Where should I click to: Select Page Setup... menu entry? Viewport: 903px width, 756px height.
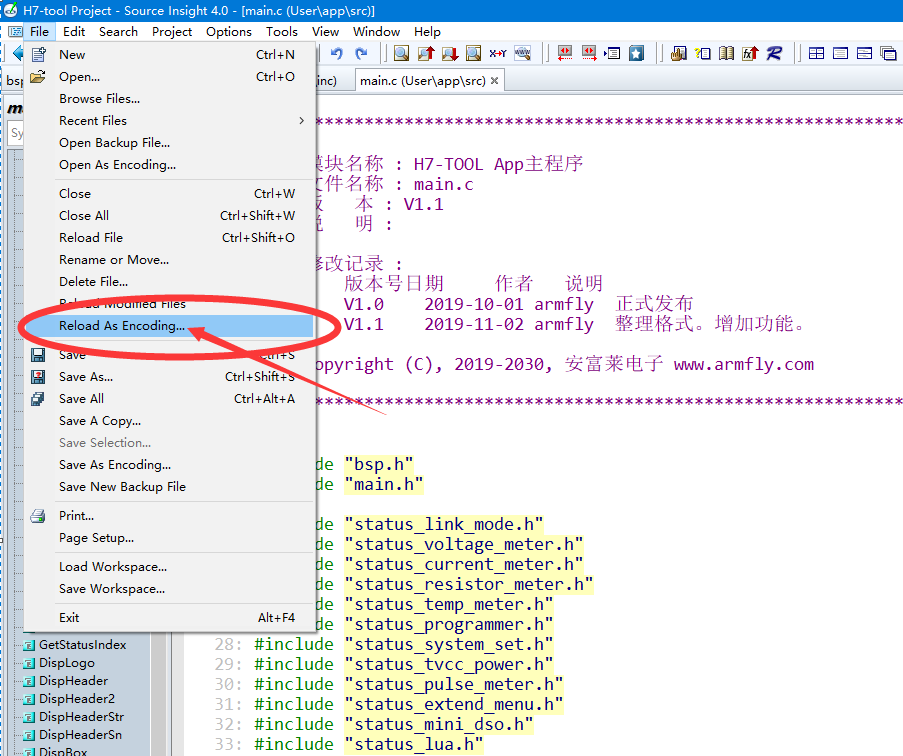170,538
